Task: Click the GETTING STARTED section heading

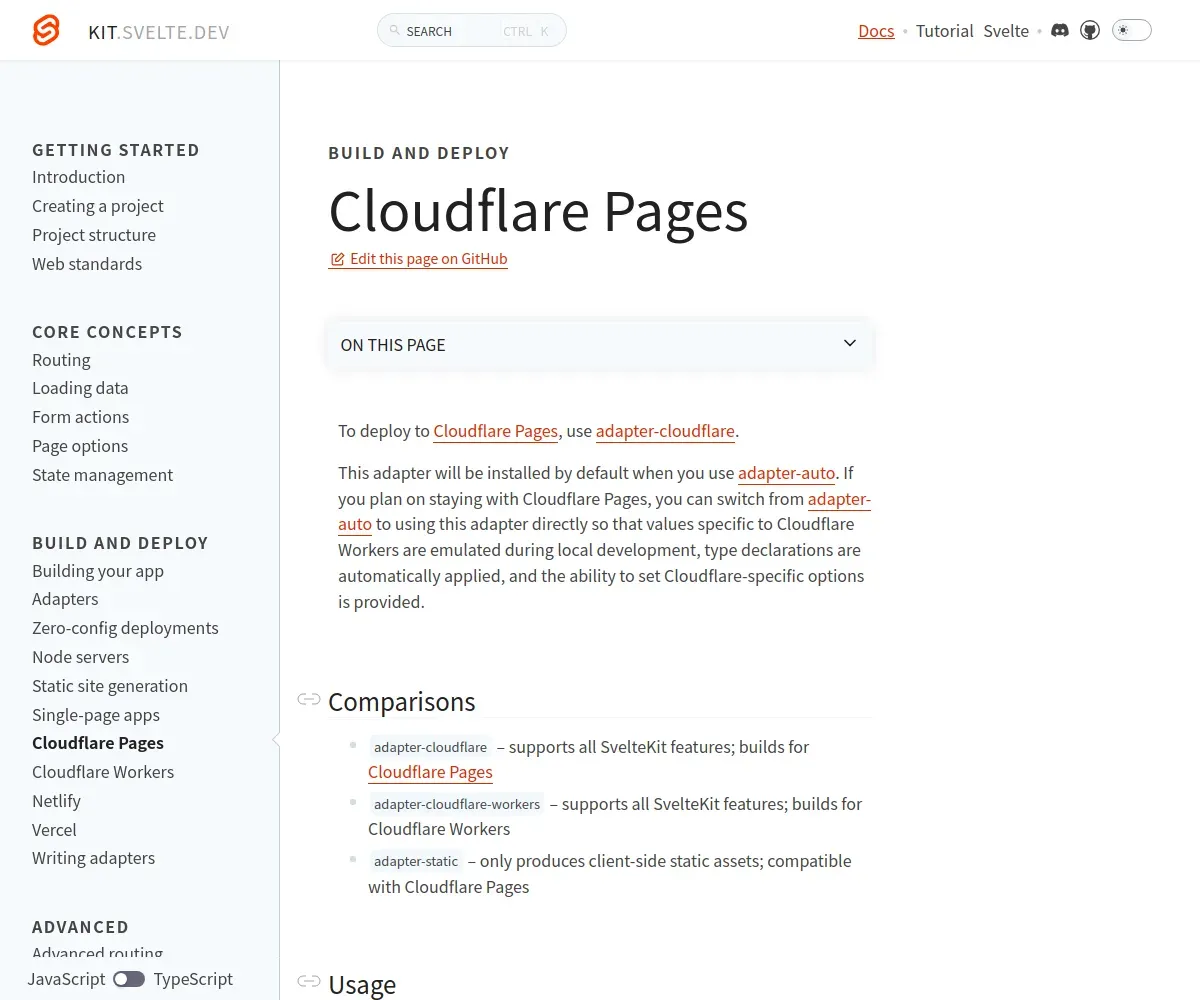Action: (x=116, y=150)
